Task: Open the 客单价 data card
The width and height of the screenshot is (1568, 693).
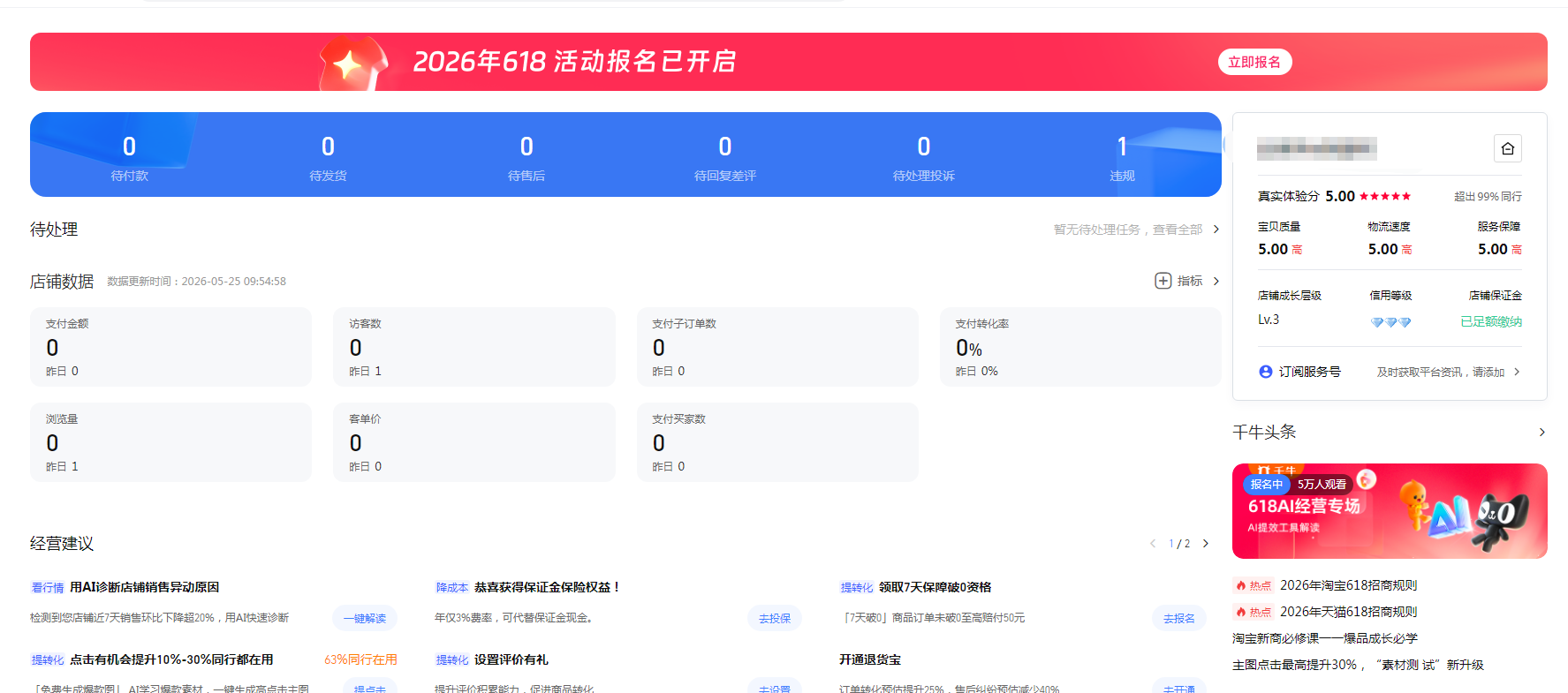Action: click(x=474, y=442)
